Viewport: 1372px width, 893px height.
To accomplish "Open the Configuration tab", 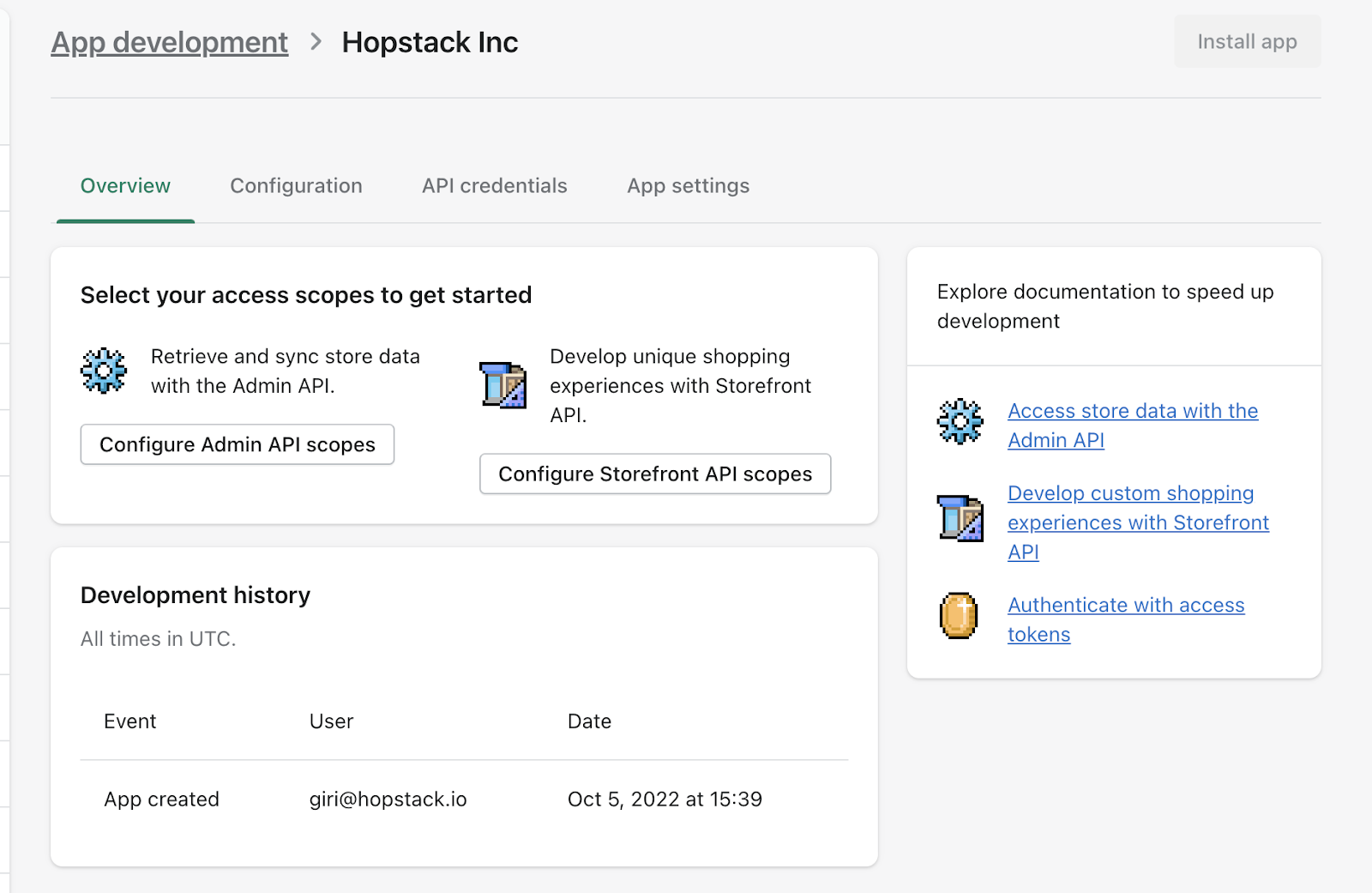I will (x=296, y=186).
